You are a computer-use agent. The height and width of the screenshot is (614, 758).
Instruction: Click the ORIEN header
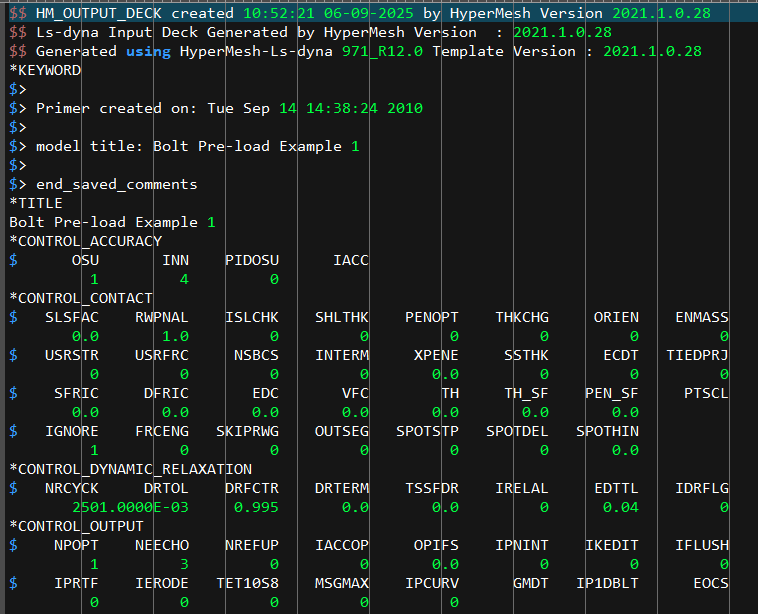[x=616, y=317]
